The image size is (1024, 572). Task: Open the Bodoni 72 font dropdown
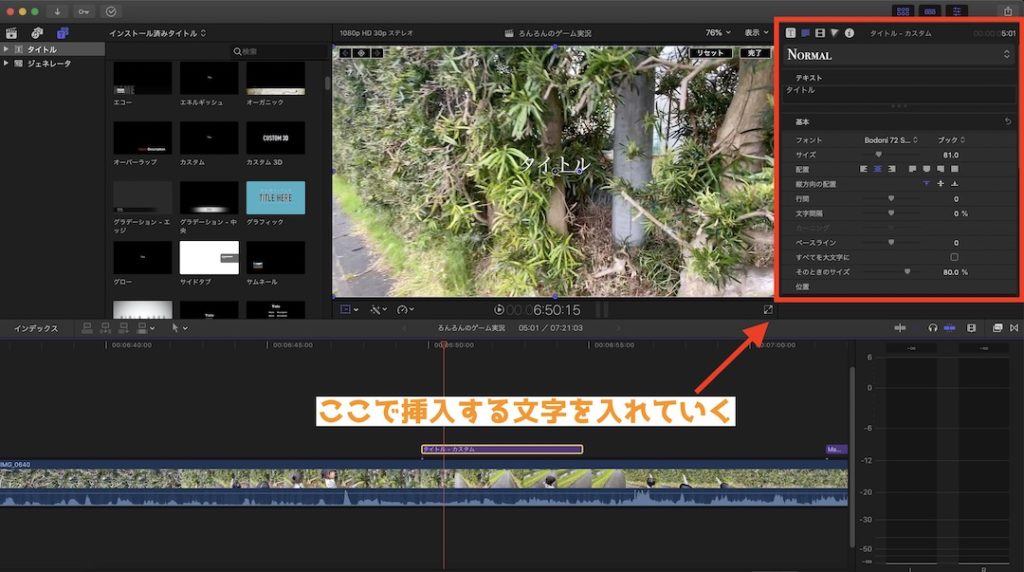[x=891, y=140]
